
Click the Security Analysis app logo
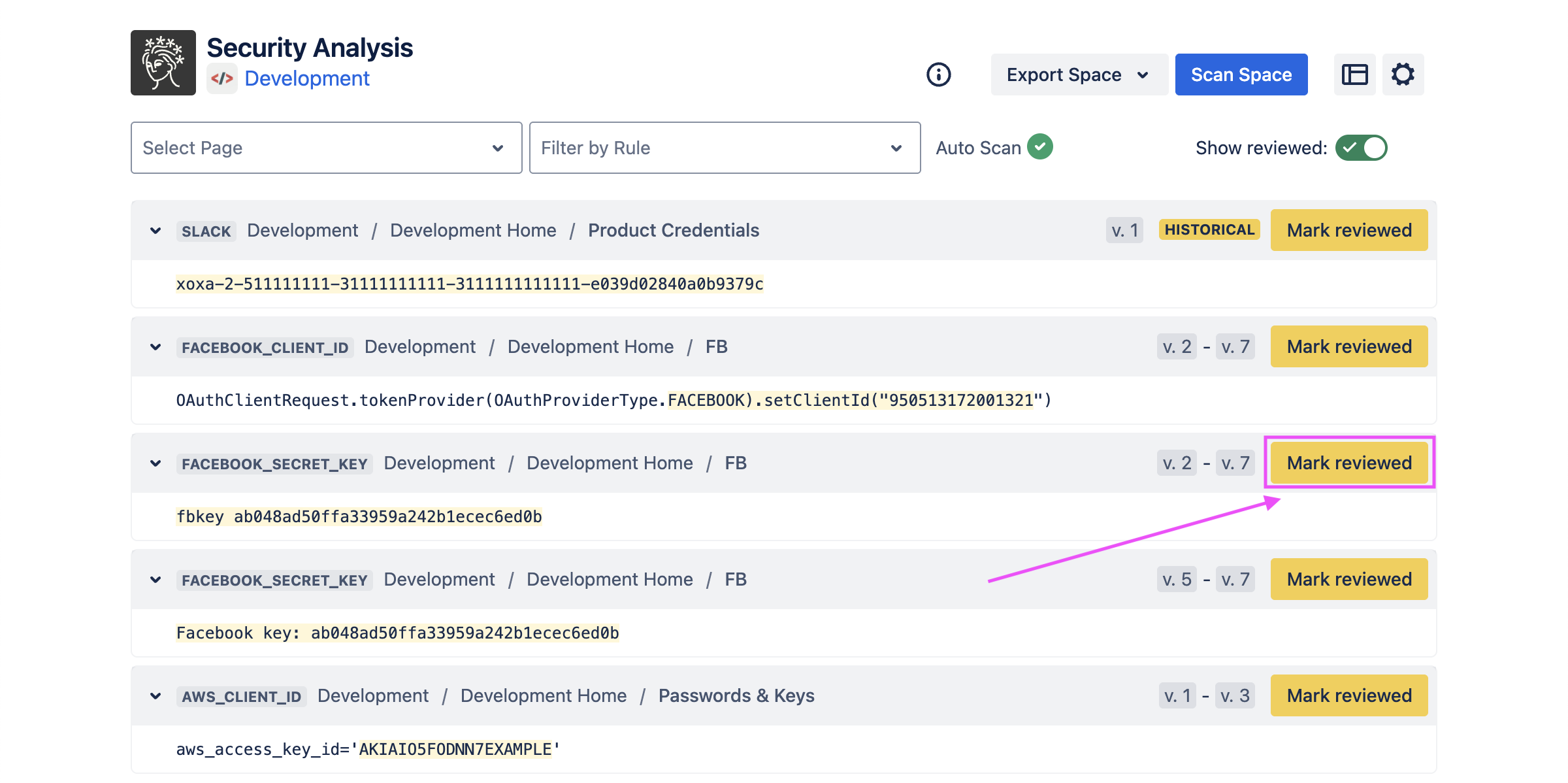pyautogui.click(x=163, y=63)
